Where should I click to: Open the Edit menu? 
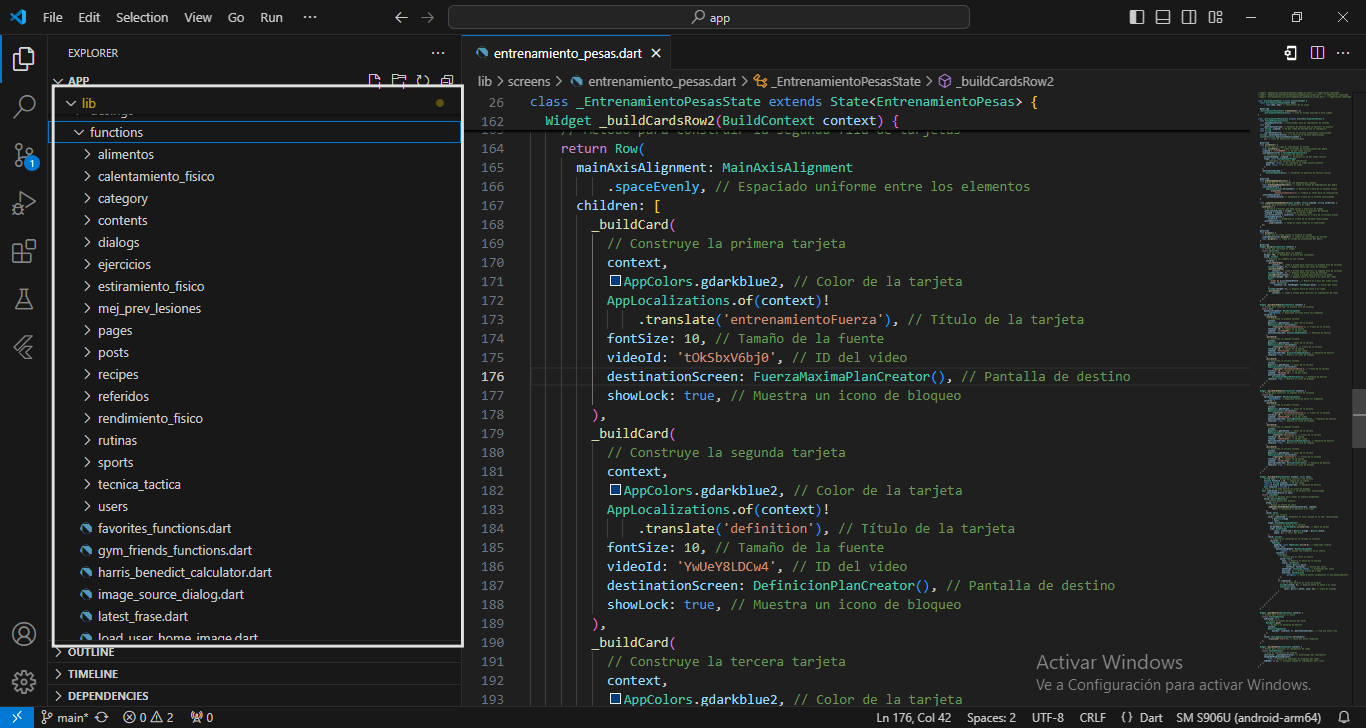pyautogui.click(x=89, y=17)
